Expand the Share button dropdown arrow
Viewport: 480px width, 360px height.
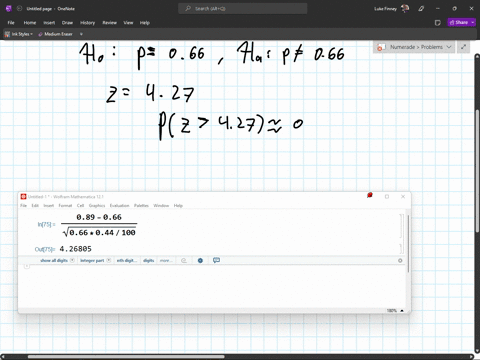pos(473,22)
